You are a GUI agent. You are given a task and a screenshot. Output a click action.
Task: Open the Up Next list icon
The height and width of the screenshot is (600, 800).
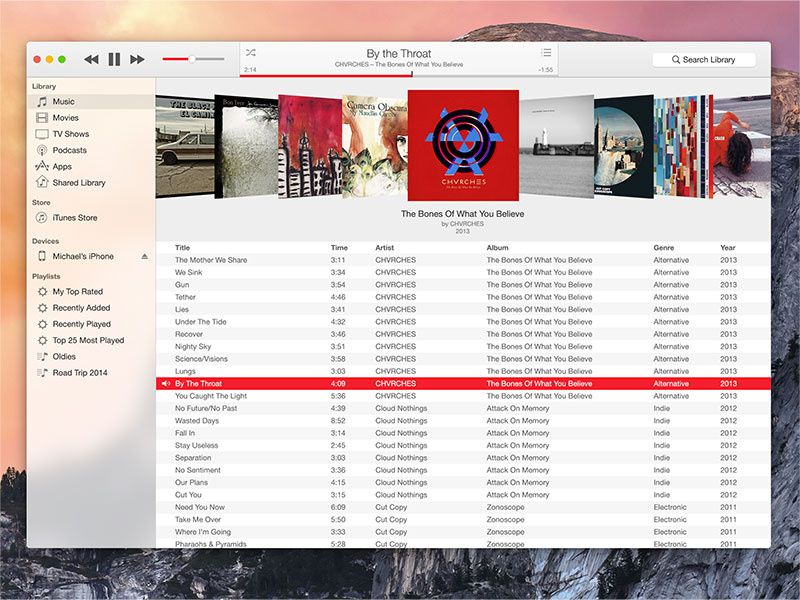tap(546, 53)
